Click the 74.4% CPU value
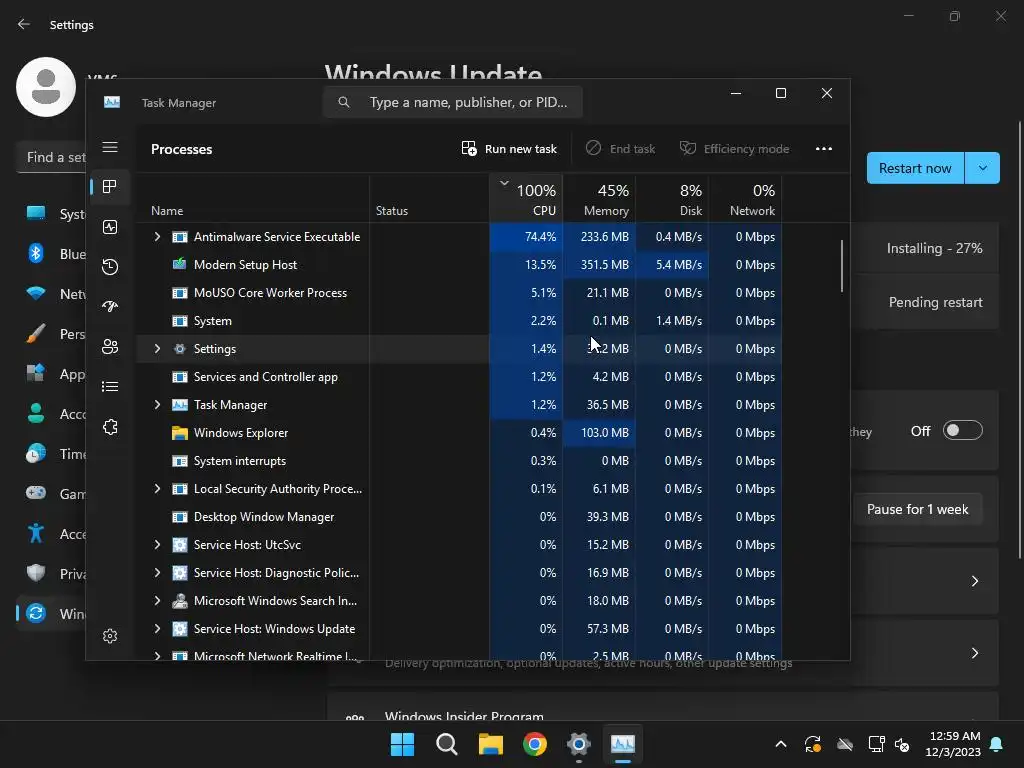This screenshot has height=768, width=1024. point(540,237)
